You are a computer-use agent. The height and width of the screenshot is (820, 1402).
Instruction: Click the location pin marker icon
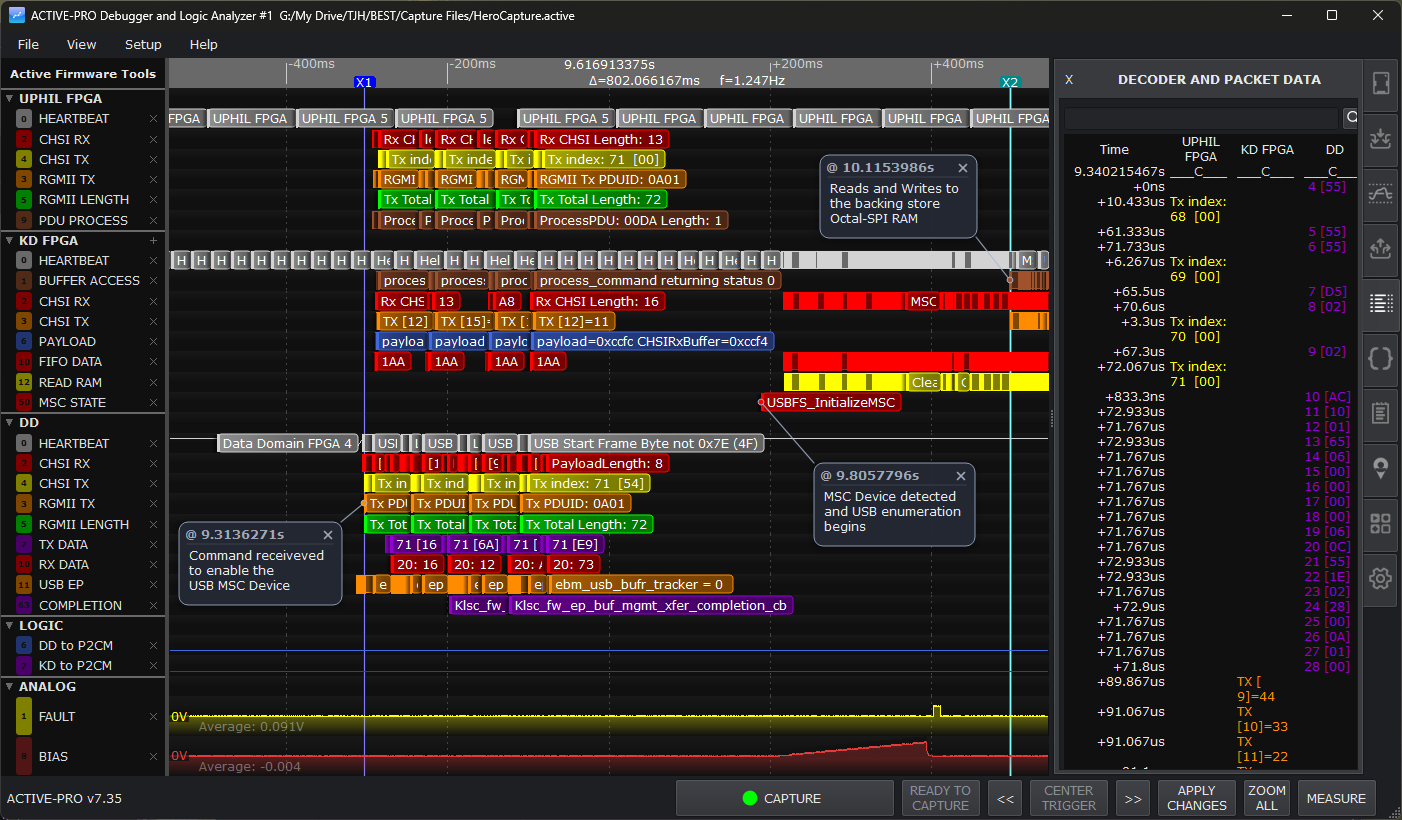[x=1381, y=468]
